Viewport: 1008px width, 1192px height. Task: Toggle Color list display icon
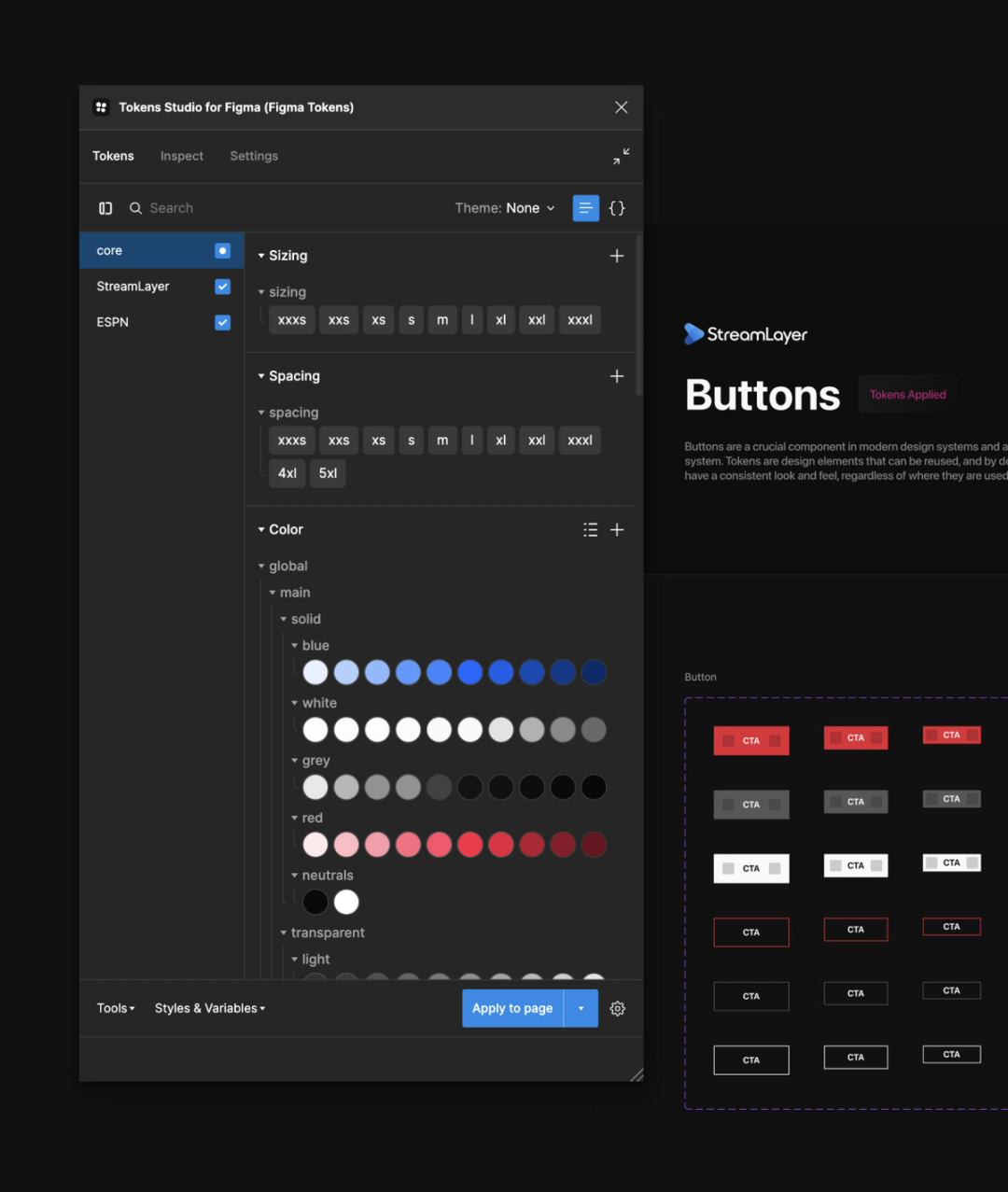(590, 530)
